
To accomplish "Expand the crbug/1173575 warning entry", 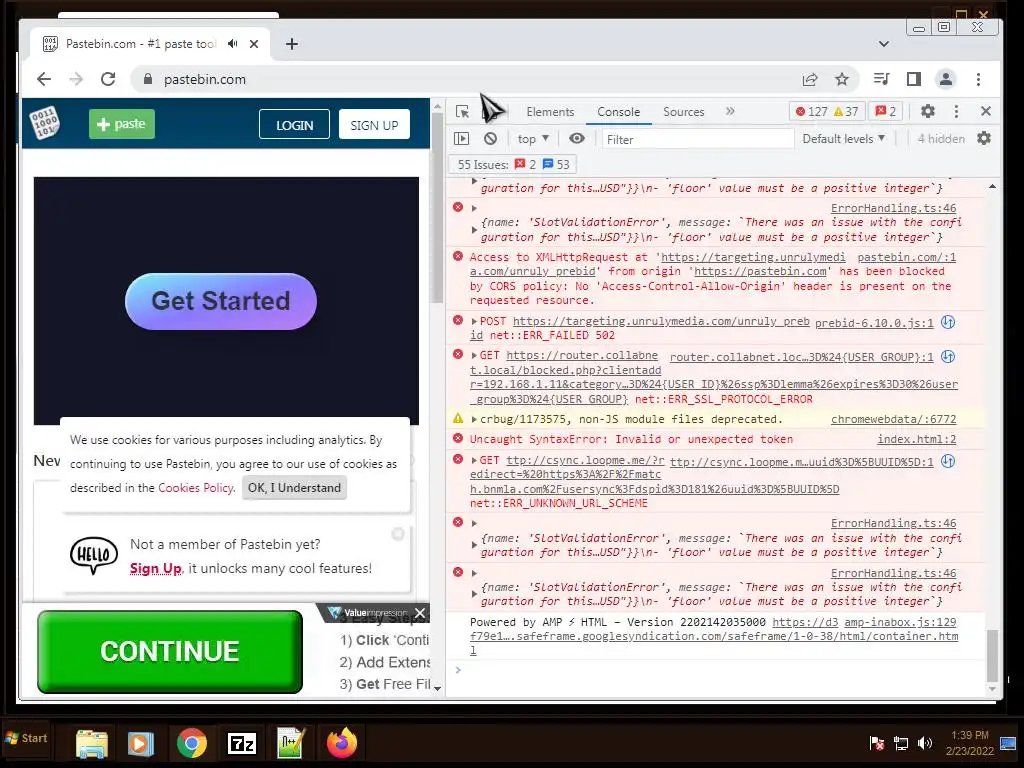I will (x=475, y=419).
